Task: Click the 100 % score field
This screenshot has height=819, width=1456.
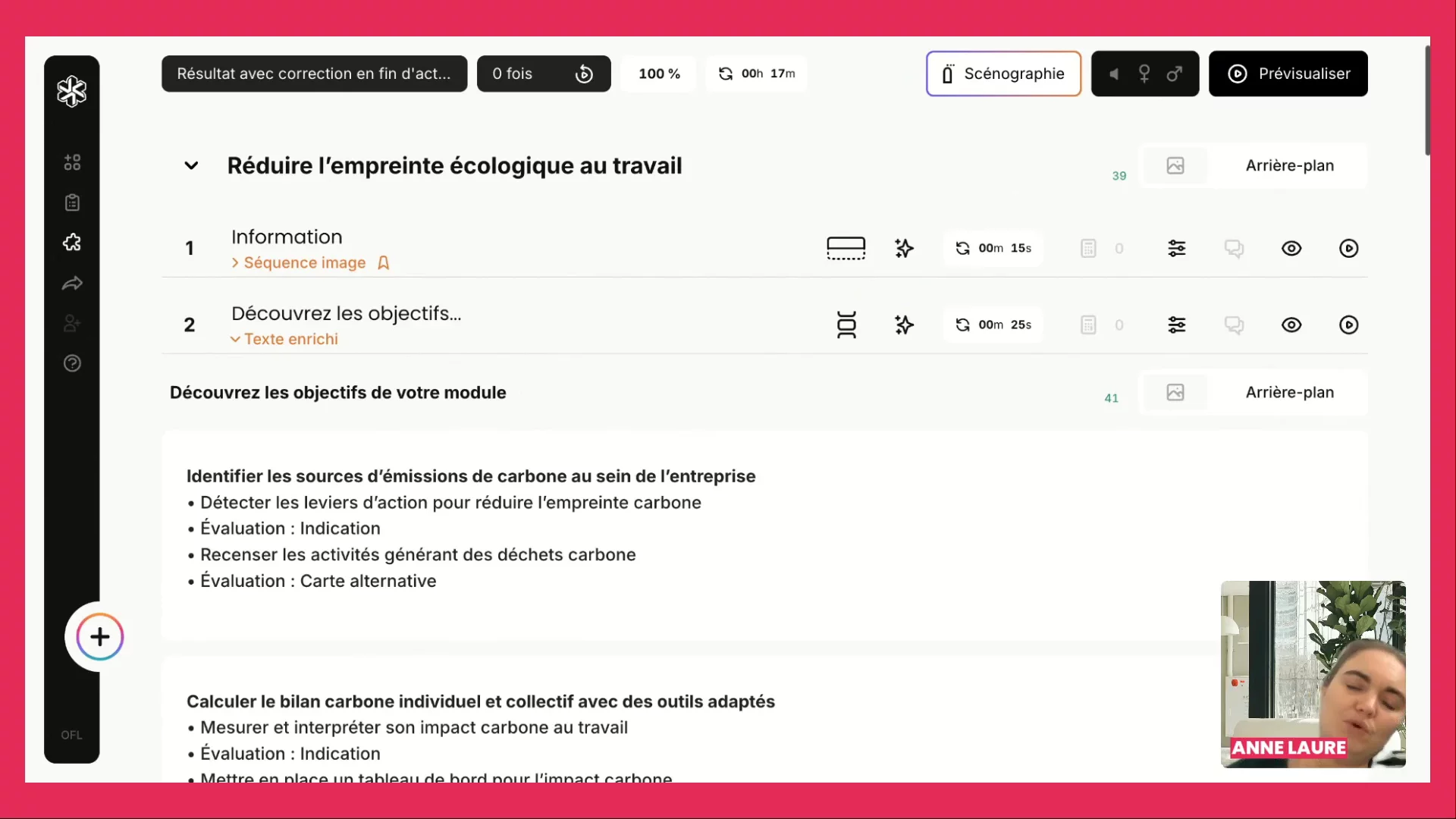Action: point(658,74)
